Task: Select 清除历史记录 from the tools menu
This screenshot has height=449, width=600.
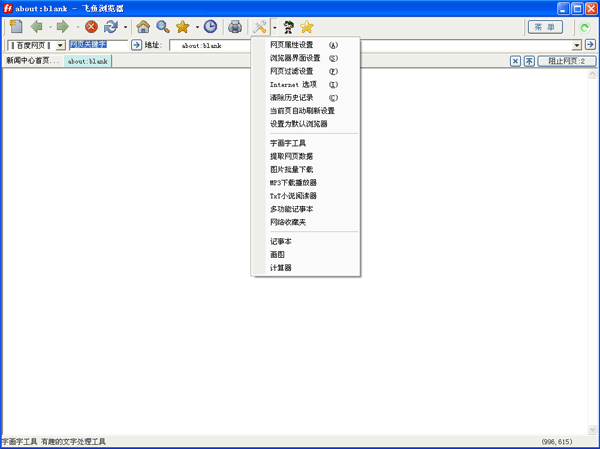Action: [291, 97]
